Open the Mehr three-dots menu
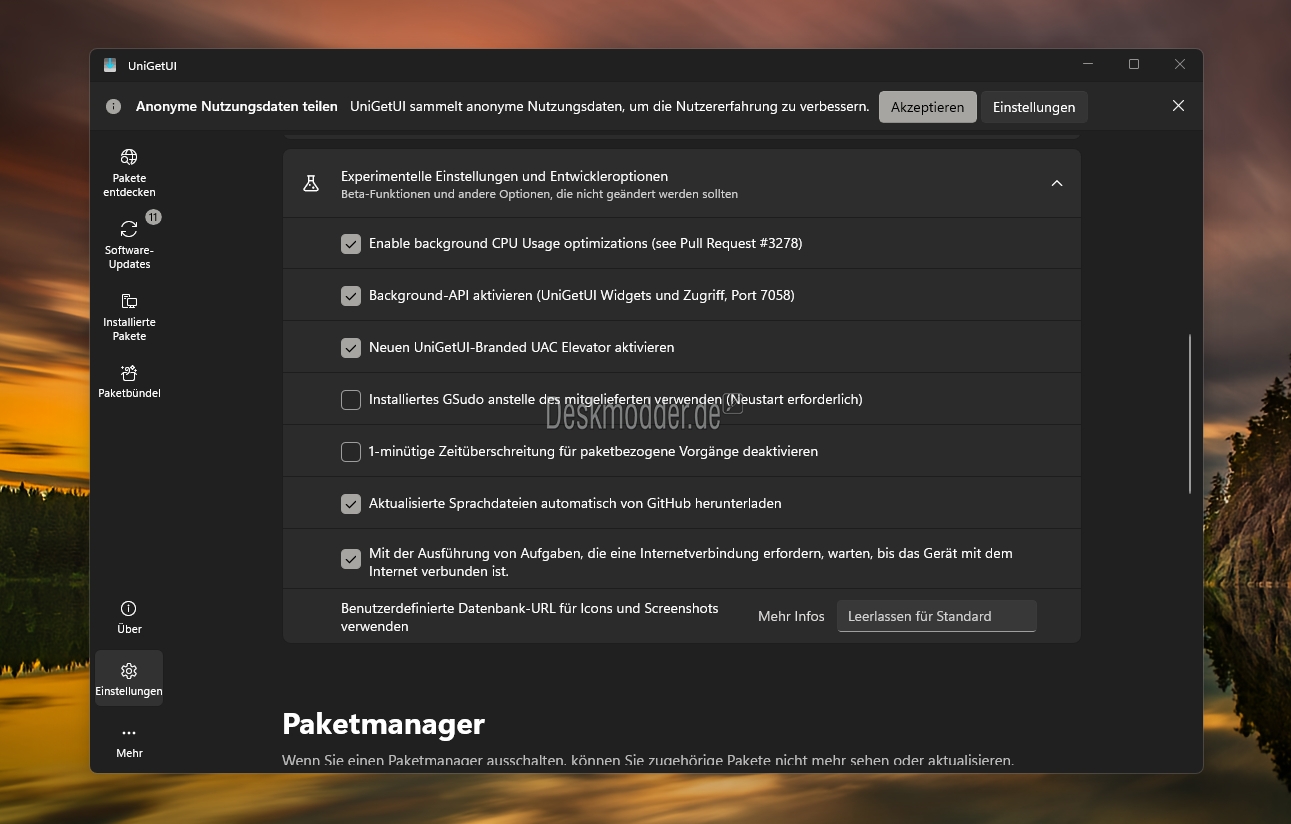The height and width of the screenshot is (824, 1291). 129,741
